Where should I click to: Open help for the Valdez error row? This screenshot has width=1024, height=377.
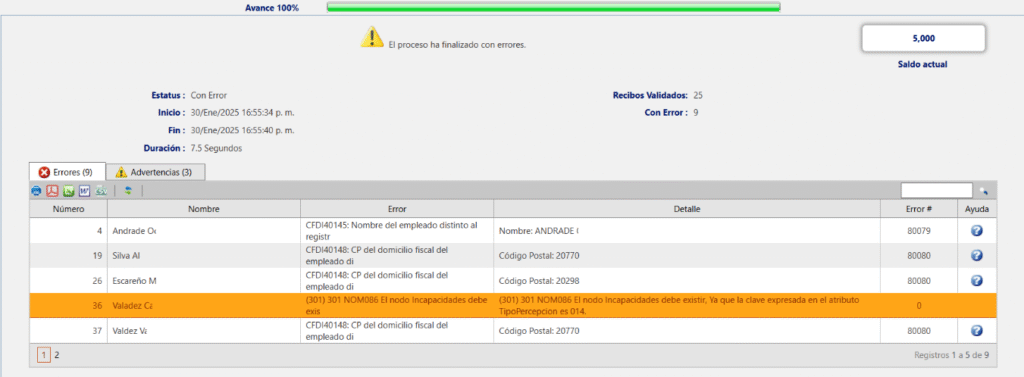click(977, 331)
